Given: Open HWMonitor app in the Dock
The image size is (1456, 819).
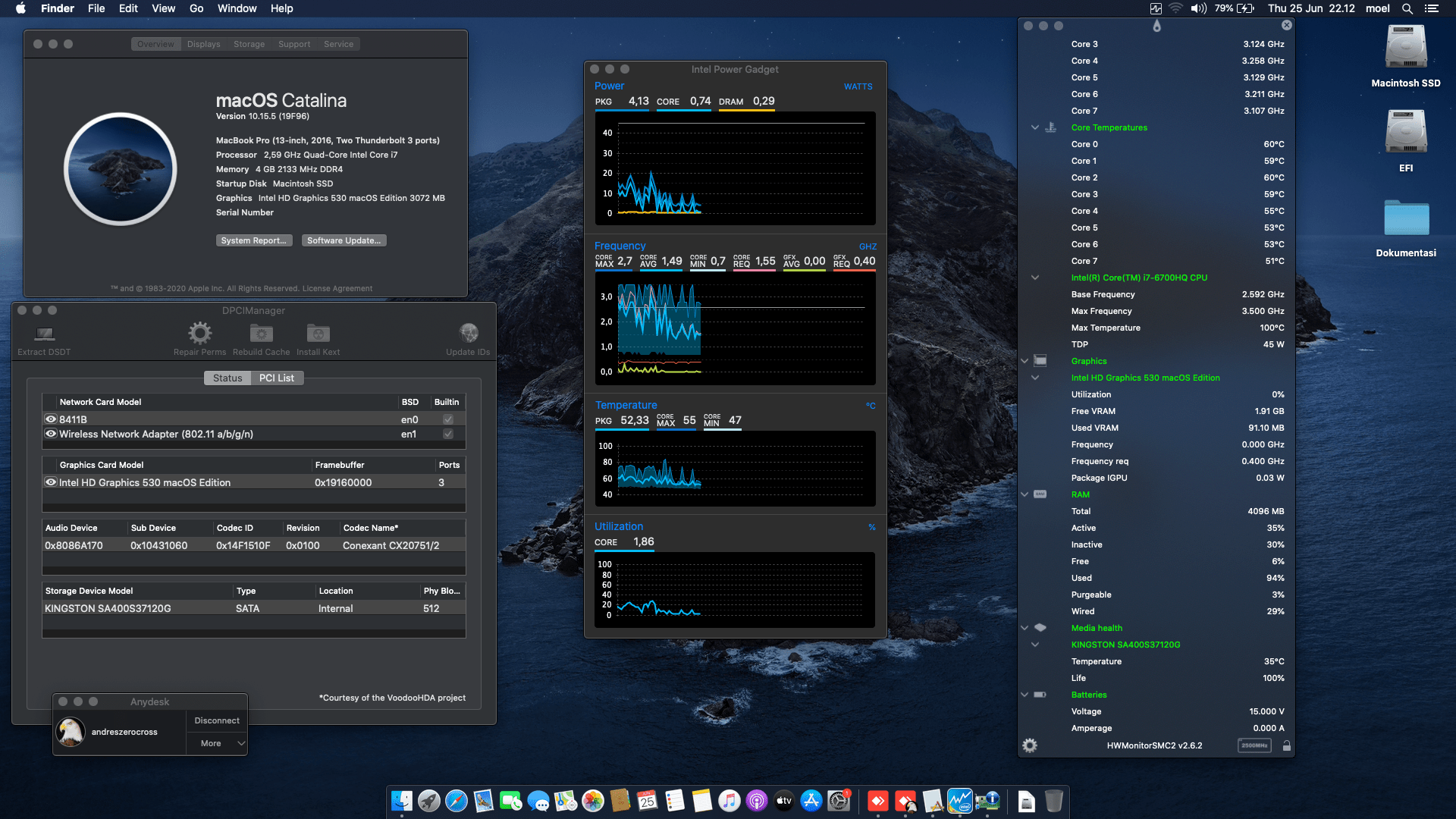Looking at the screenshot, I should pyautogui.click(x=987, y=801).
